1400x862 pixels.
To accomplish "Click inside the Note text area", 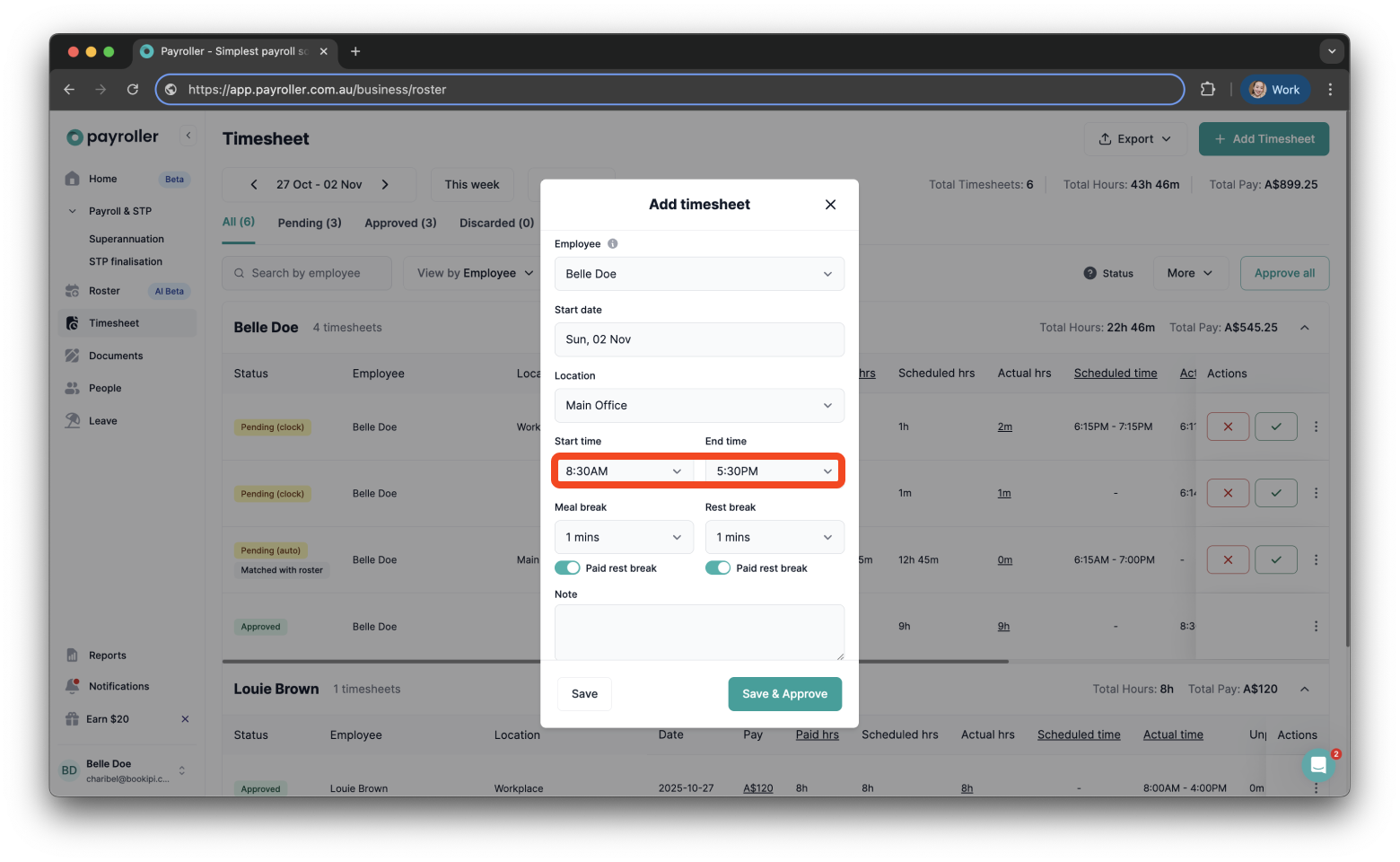I will pyautogui.click(x=698, y=631).
